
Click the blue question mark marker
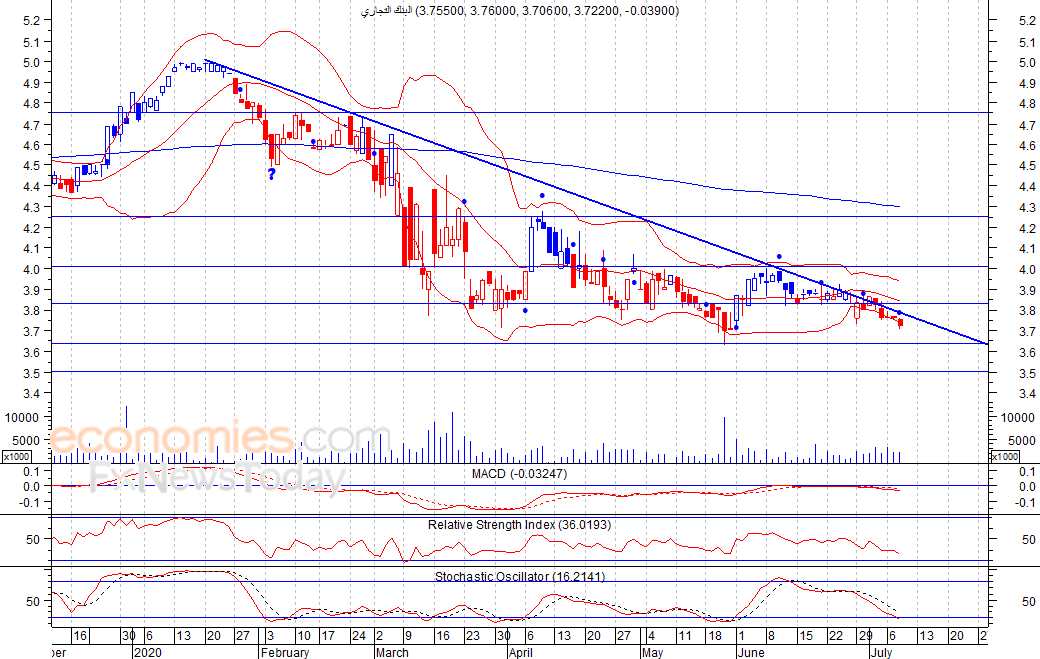pyautogui.click(x=271, y=174)
